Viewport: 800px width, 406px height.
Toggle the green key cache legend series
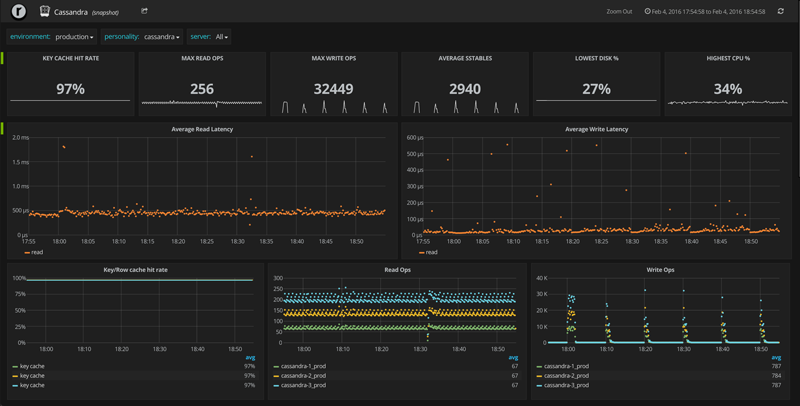(32, 366)
